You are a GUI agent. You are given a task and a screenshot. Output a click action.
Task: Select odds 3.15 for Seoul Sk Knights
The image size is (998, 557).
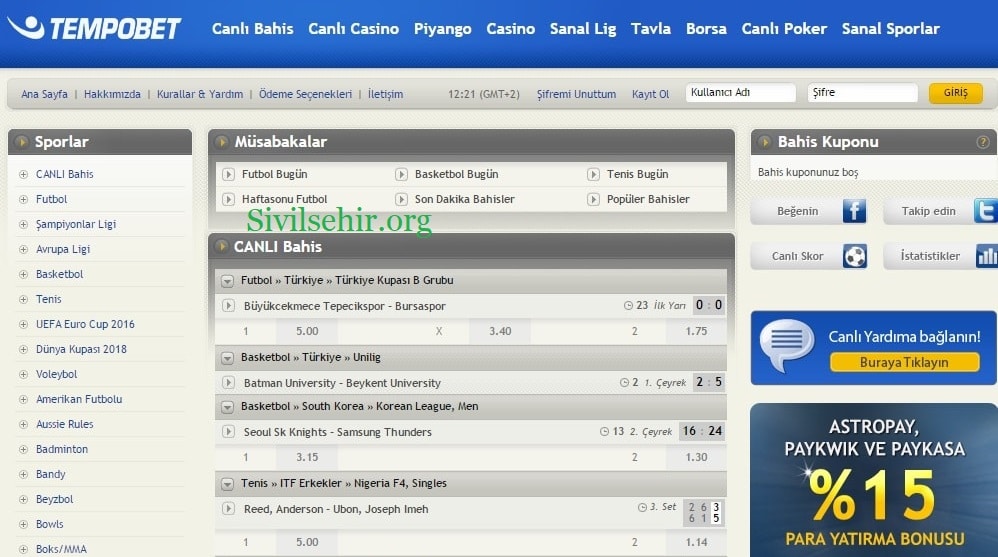[x=307, y=458]
